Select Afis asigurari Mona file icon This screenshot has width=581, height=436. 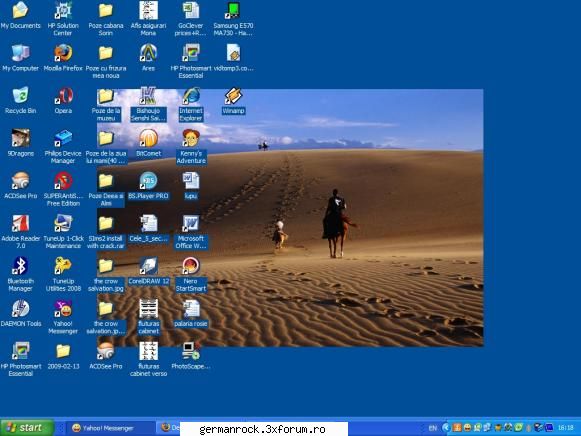pos(148,10)
